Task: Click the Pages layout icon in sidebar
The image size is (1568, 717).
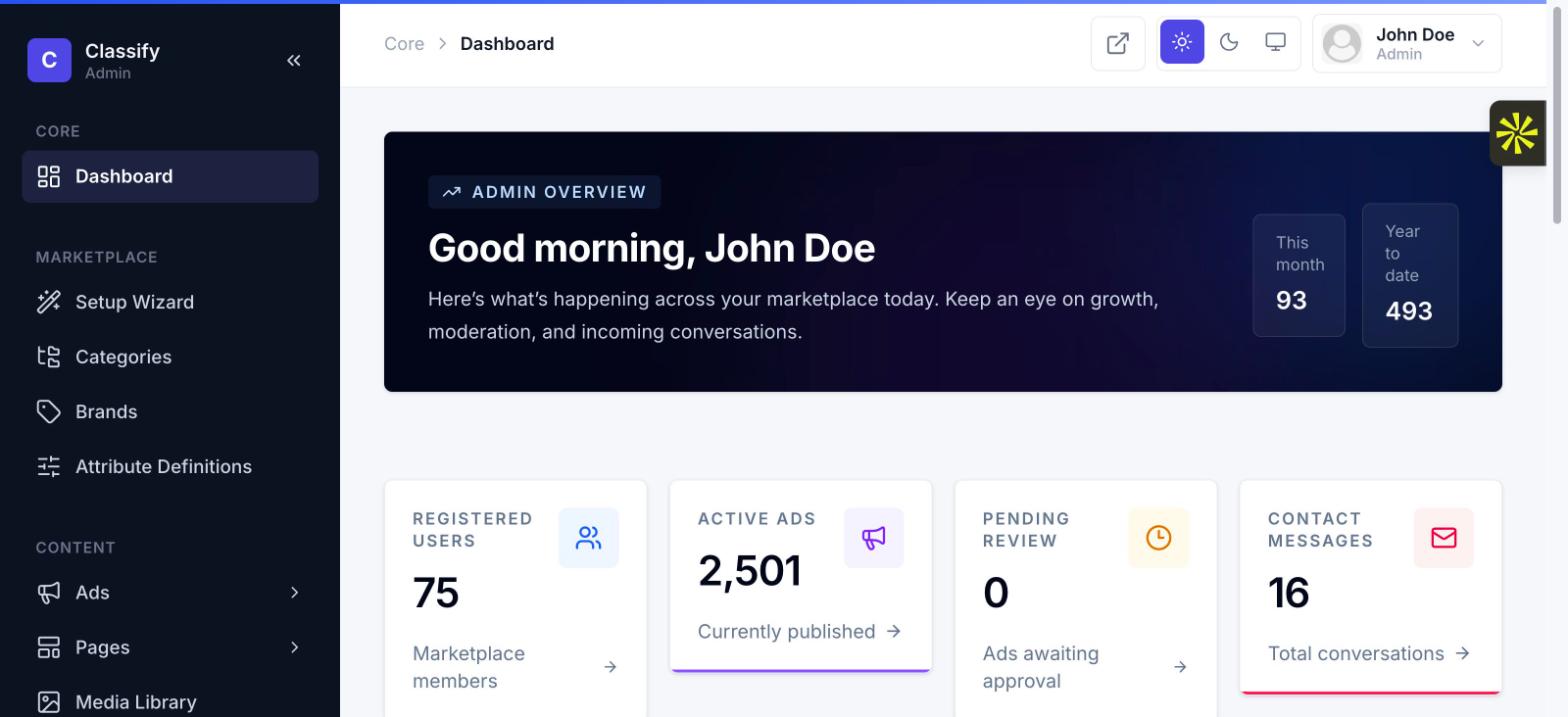Action: [49, 648]
